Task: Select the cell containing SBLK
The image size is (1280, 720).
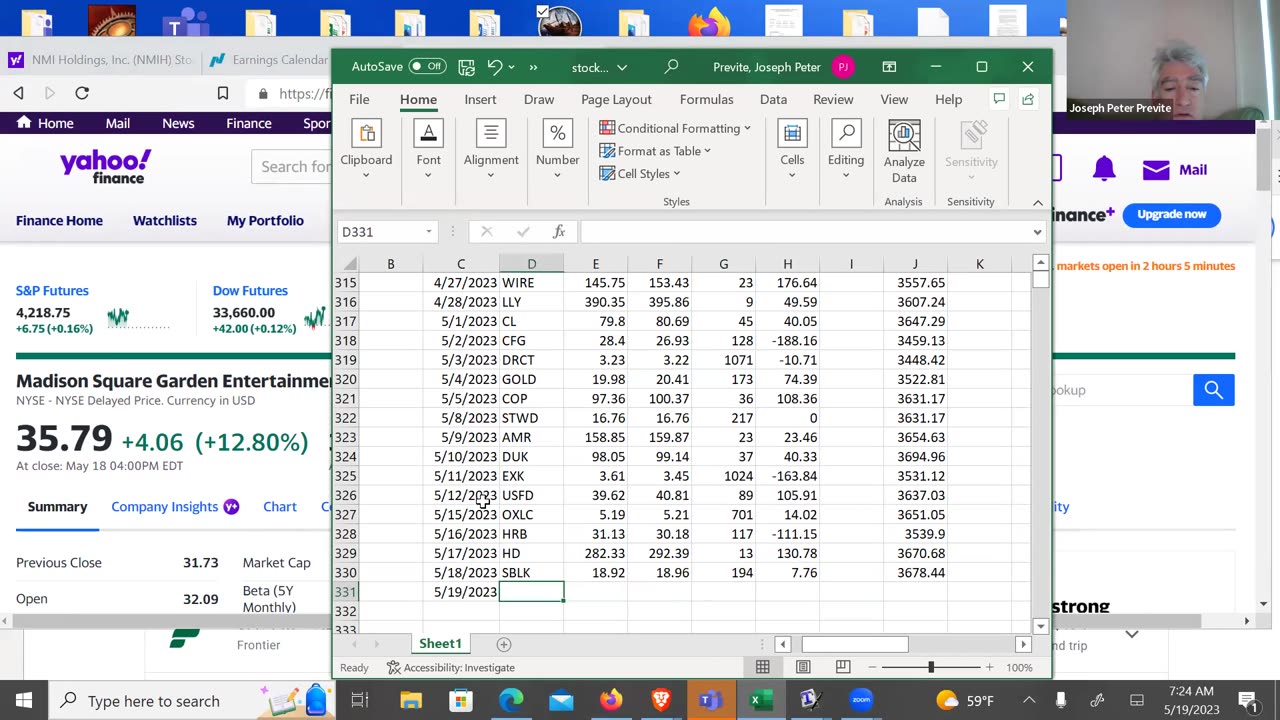Action: [x=531, y=573]
